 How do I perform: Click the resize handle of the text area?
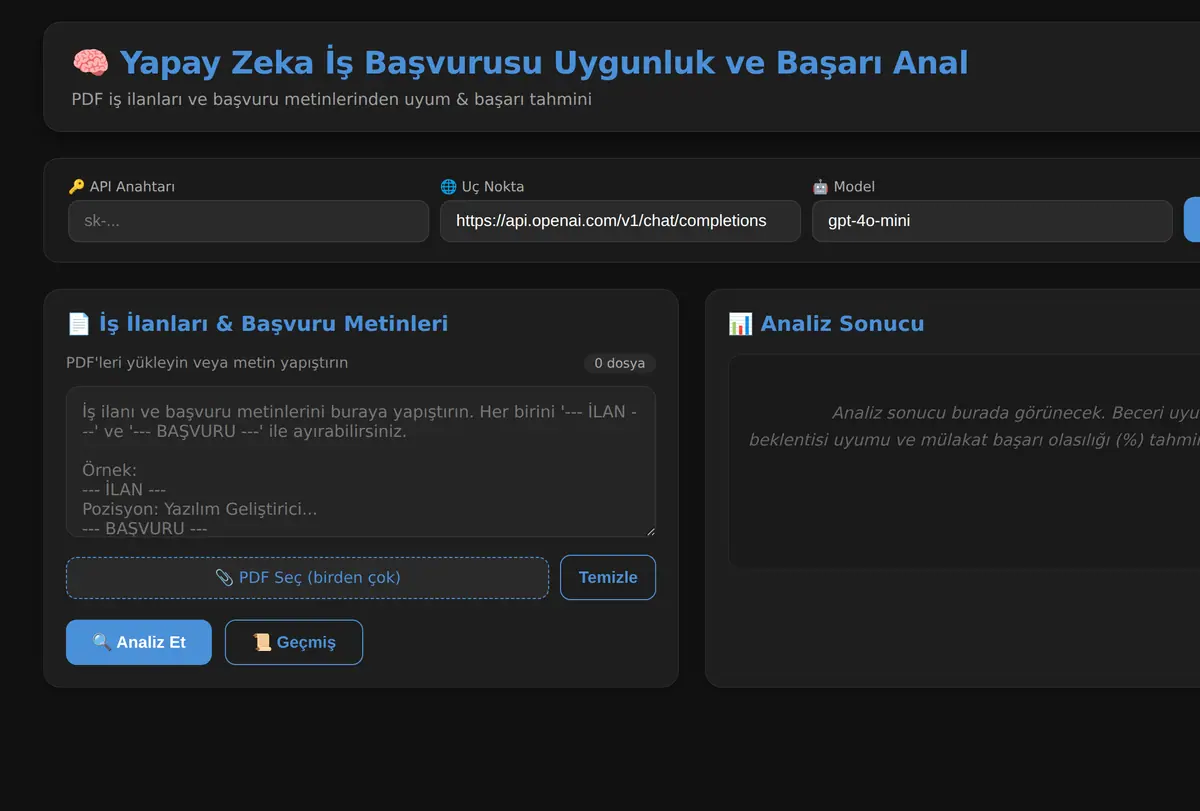coord(649,530)
